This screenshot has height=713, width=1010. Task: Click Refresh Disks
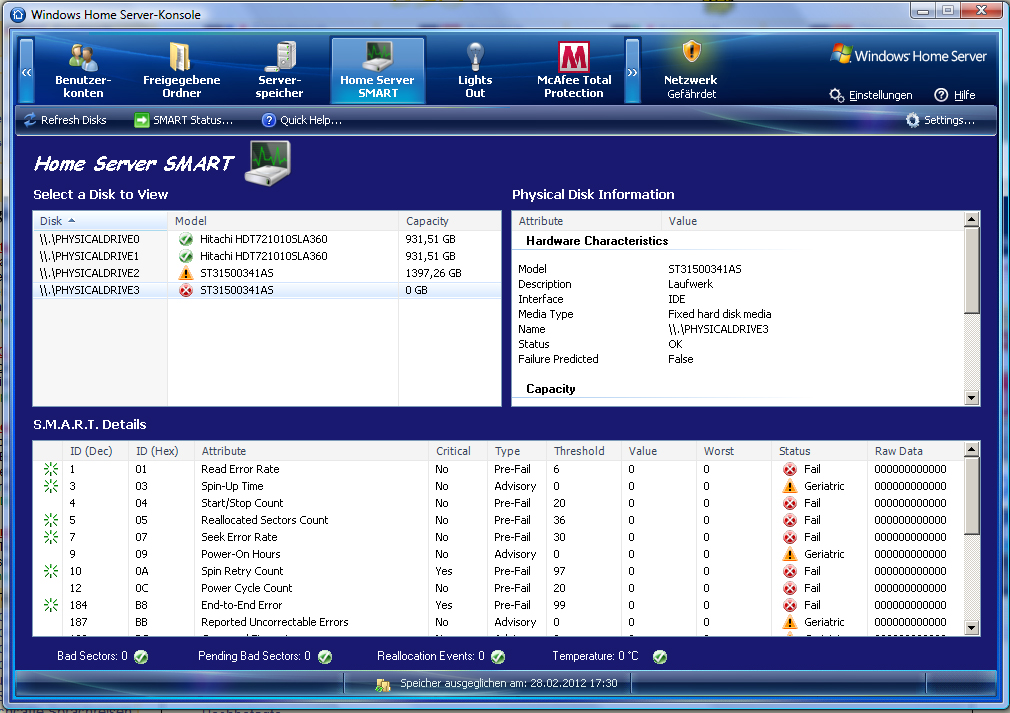(x=65, y=120)
